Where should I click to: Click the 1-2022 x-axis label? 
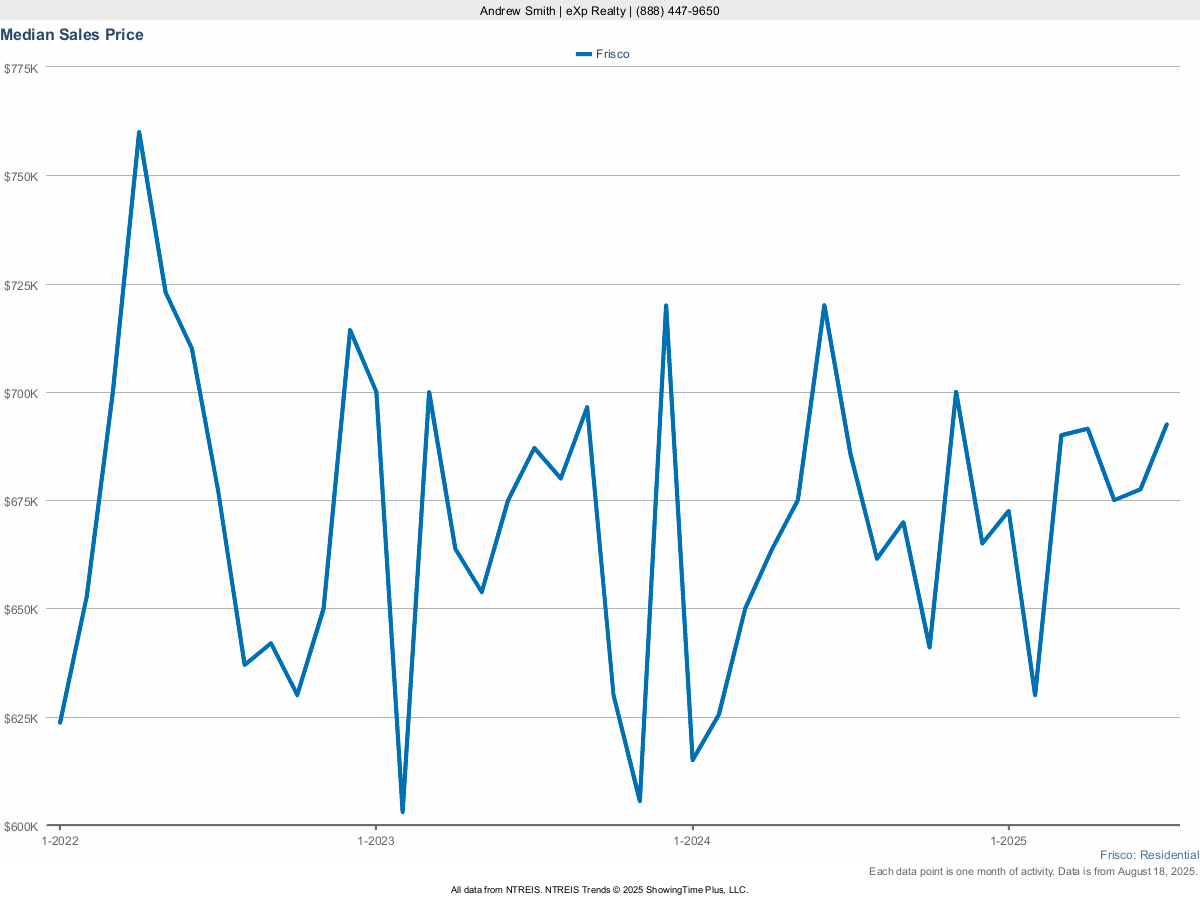pos(60,841)
